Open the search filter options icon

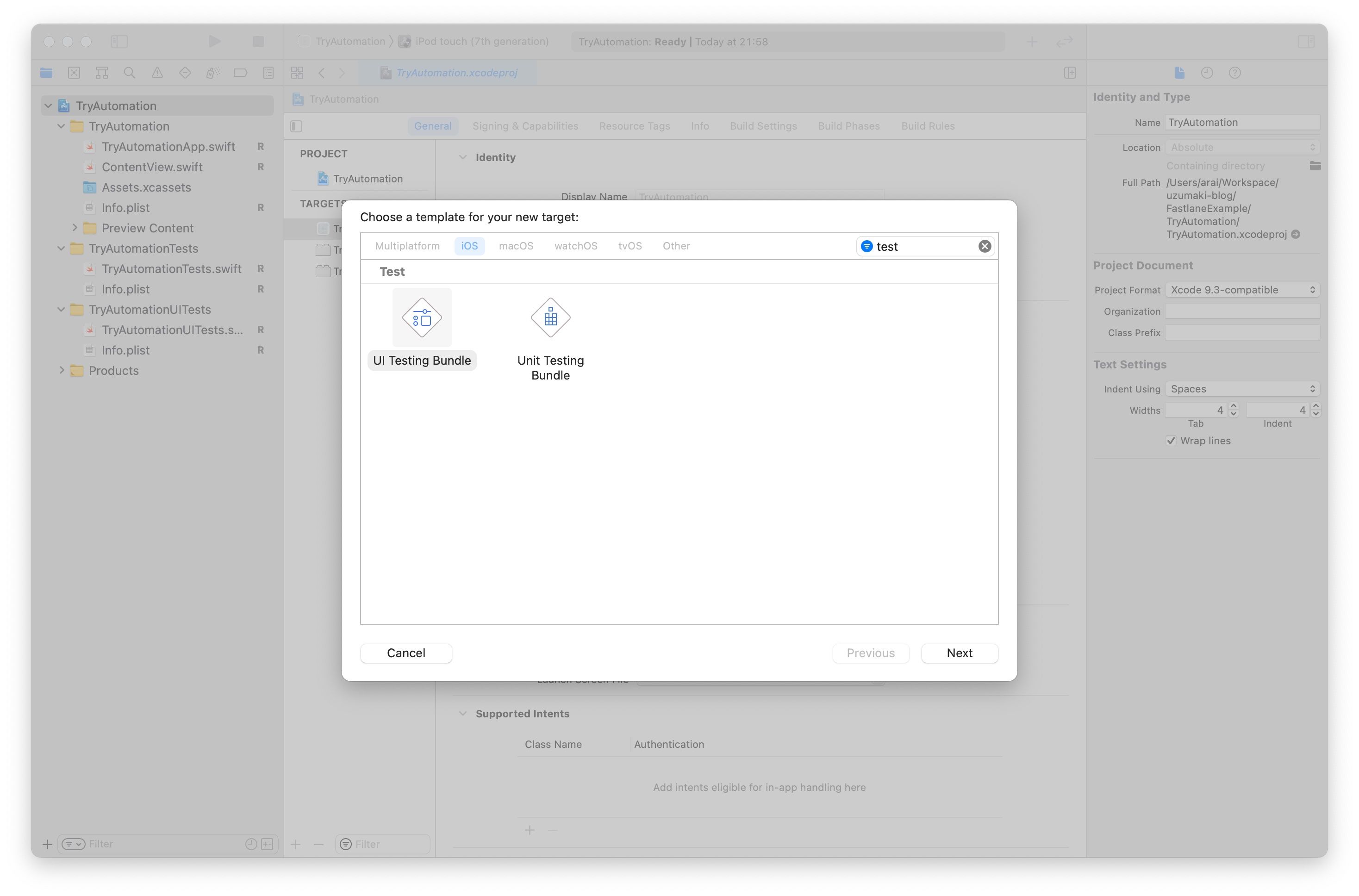tap(867, 246)
